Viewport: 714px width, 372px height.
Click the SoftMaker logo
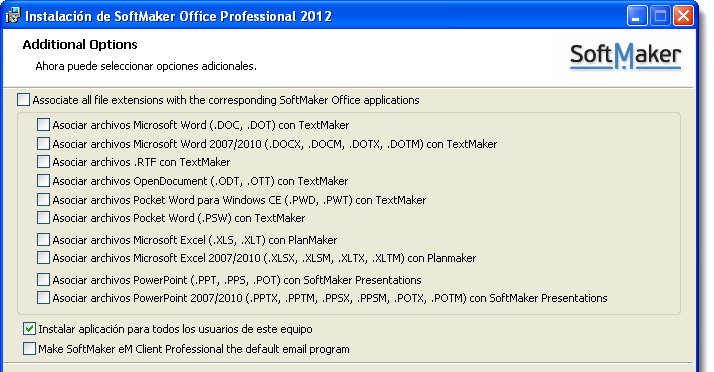click(625, 56)
